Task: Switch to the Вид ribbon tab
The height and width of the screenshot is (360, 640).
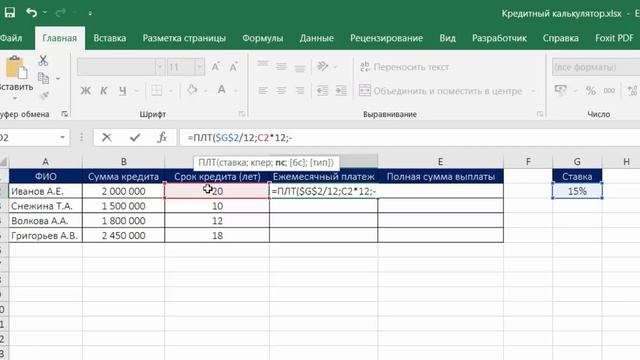Action: click(x=447, y=38)
